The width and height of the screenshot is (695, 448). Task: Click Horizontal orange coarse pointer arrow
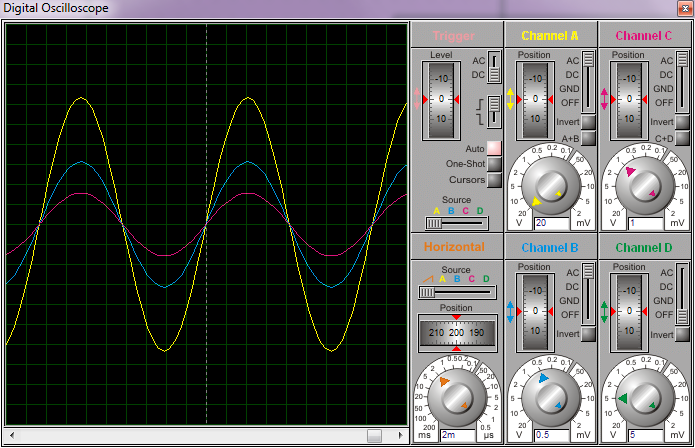tap(444, 382)
